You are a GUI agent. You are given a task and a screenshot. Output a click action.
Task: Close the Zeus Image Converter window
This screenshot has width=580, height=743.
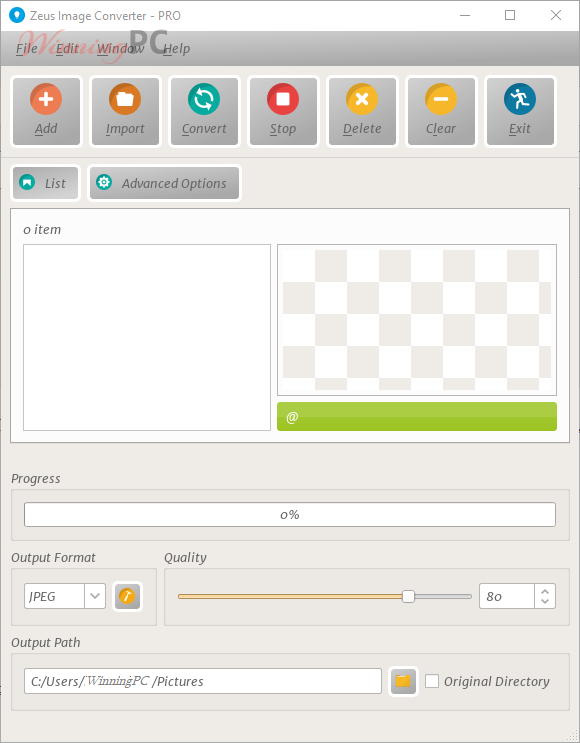click(x=556, y=15)
